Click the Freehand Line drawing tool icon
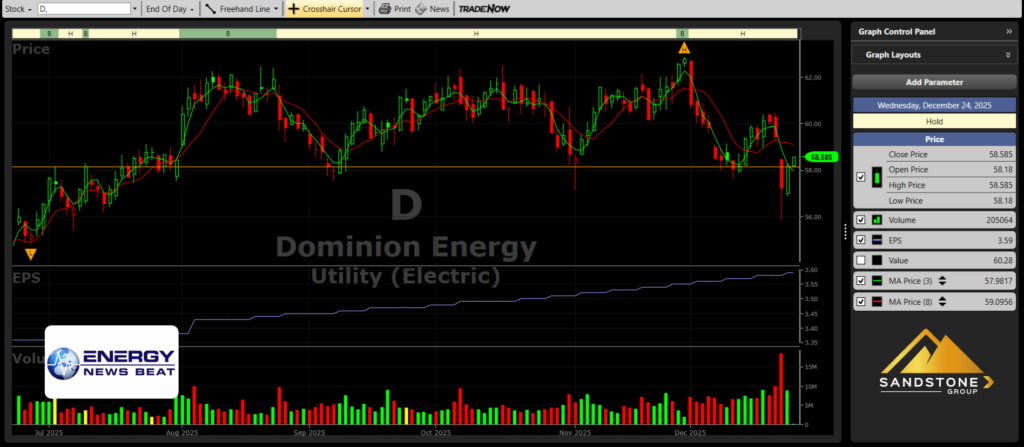1024x447 pixels. click(210, 9)
